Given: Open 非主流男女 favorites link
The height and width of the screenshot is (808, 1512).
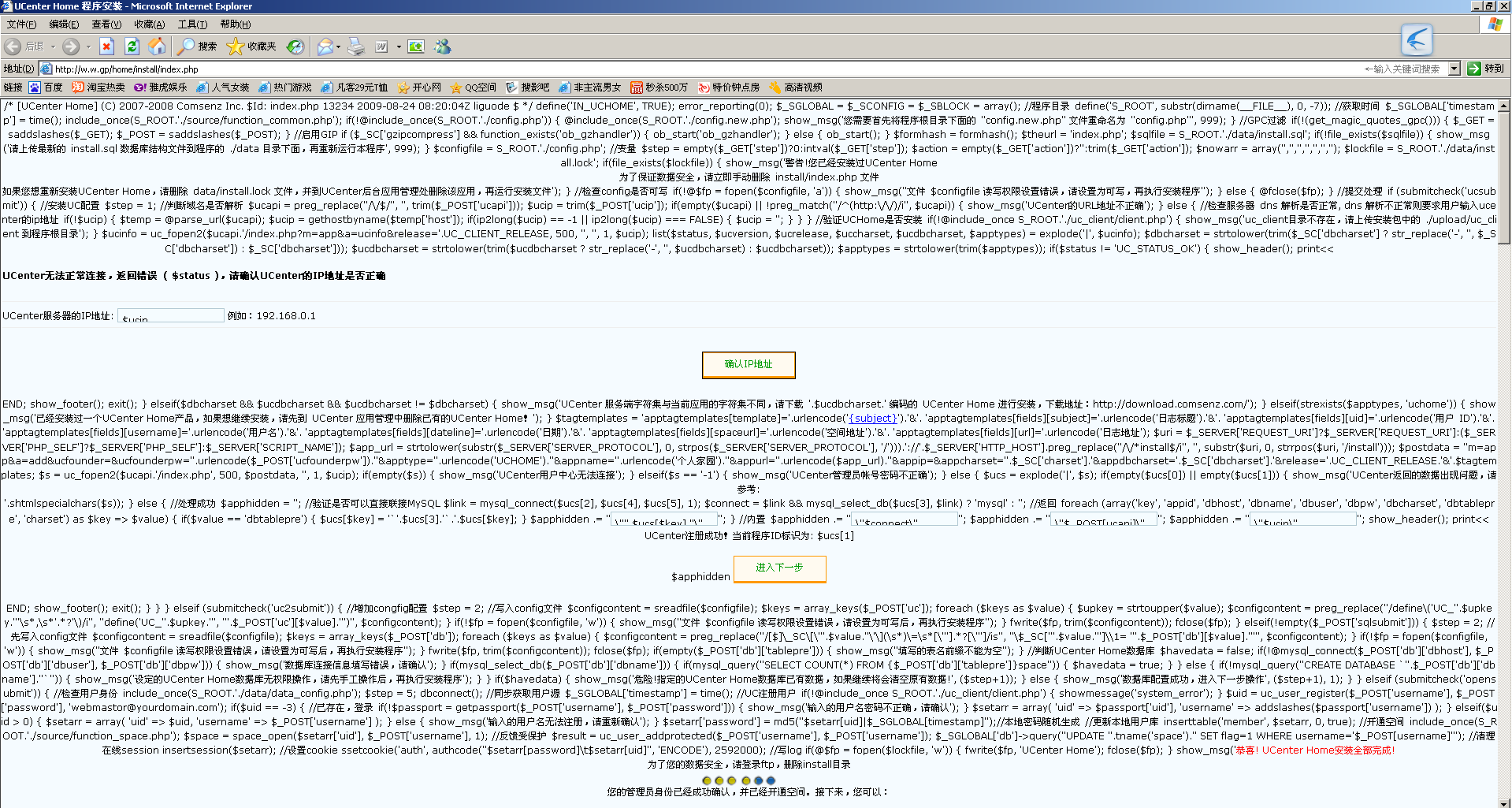Looking at the screenshot, I should click(590, 88).
